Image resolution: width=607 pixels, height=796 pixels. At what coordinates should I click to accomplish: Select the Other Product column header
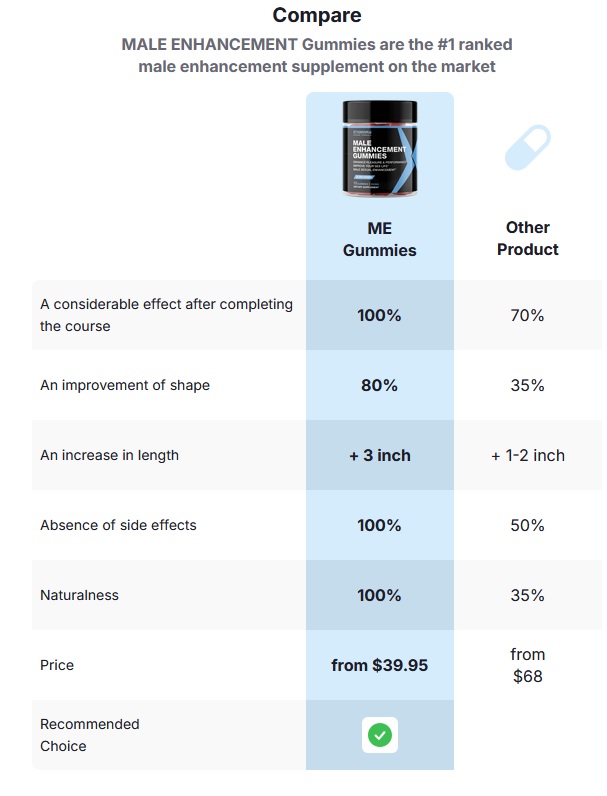tap(527, 239)
